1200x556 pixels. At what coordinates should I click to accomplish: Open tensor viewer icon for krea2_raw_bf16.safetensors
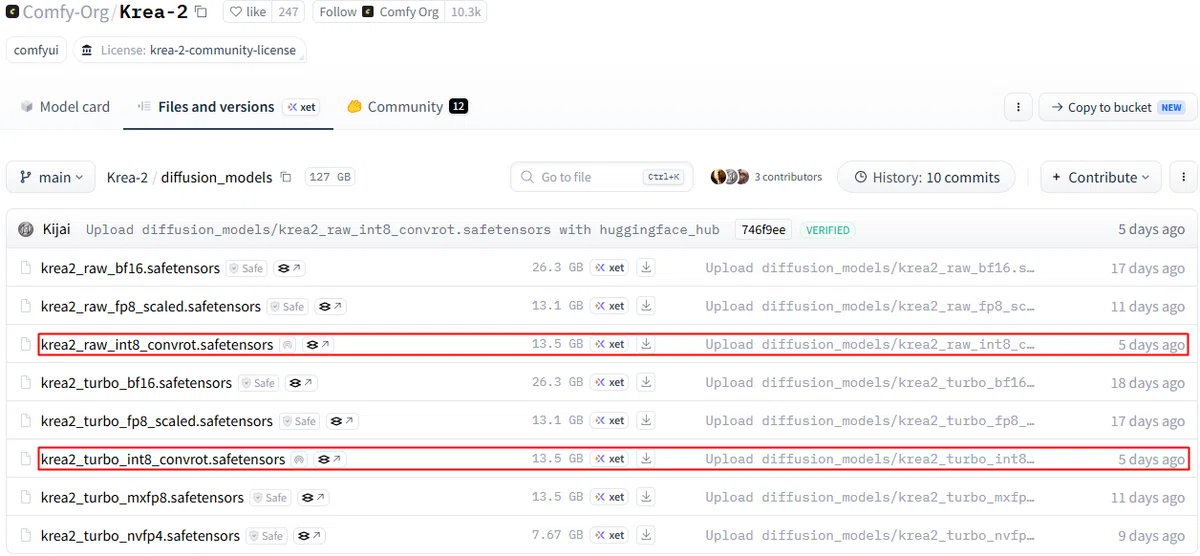[290, 268]
